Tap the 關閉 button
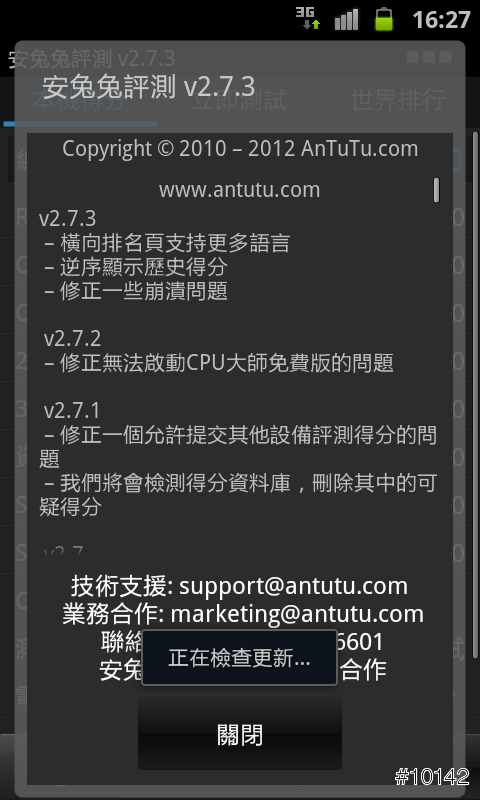This screenshot has width=480, height=800. [x=240, y=734]
